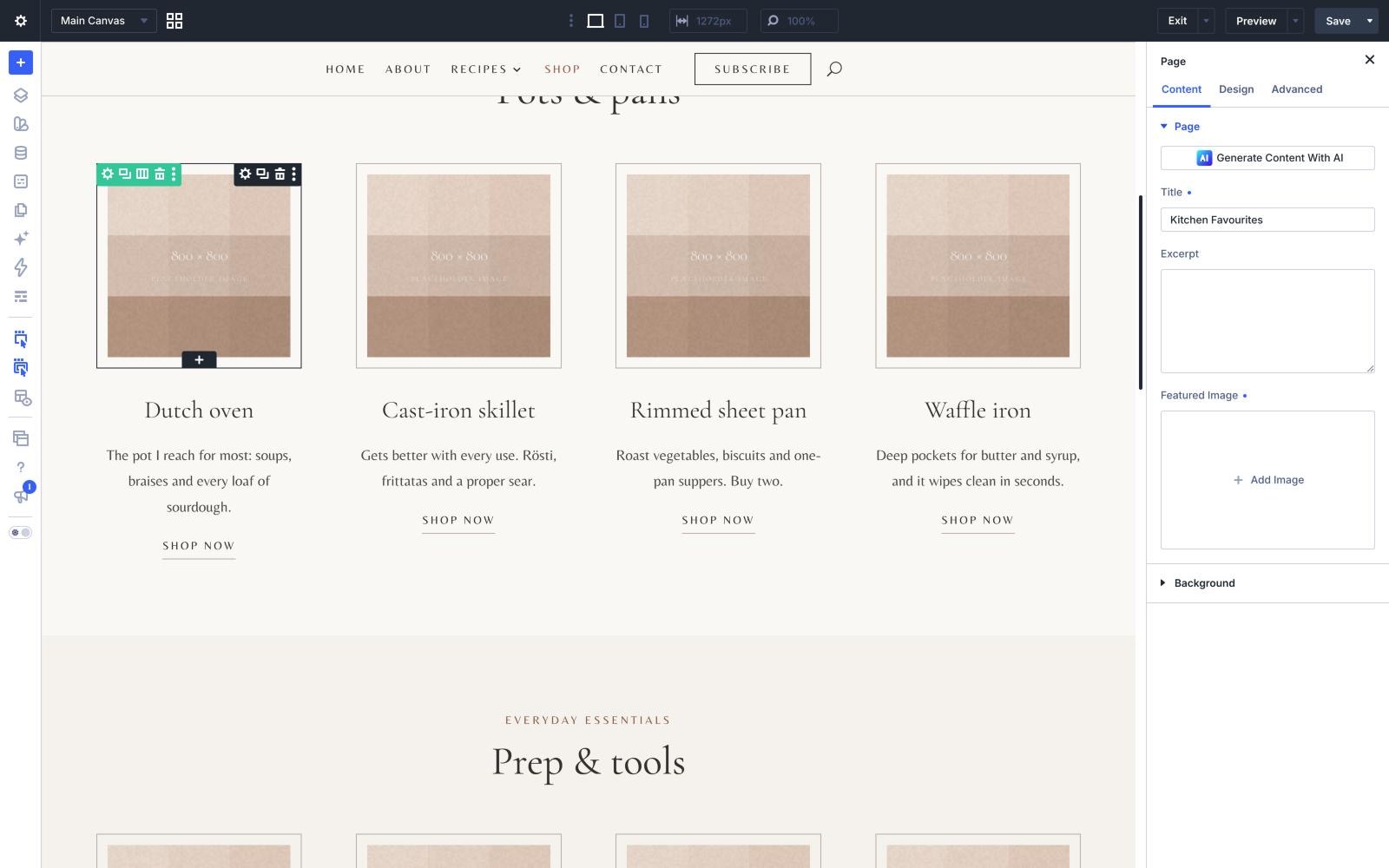Click Add Image in Featured Image
Screen dimensions: 1389x868
pos(1268,480)
